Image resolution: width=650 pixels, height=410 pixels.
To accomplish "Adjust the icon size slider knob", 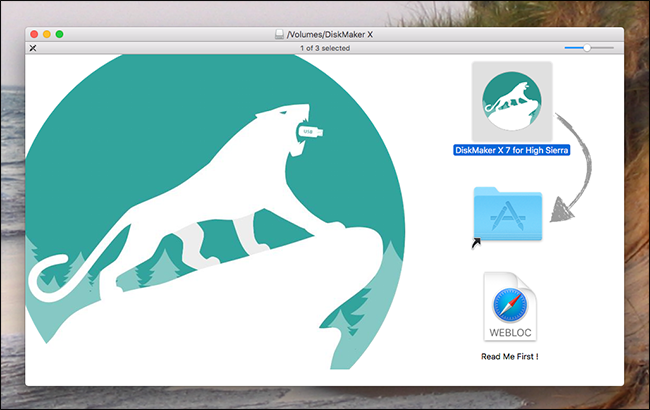I will coord(587,48).
